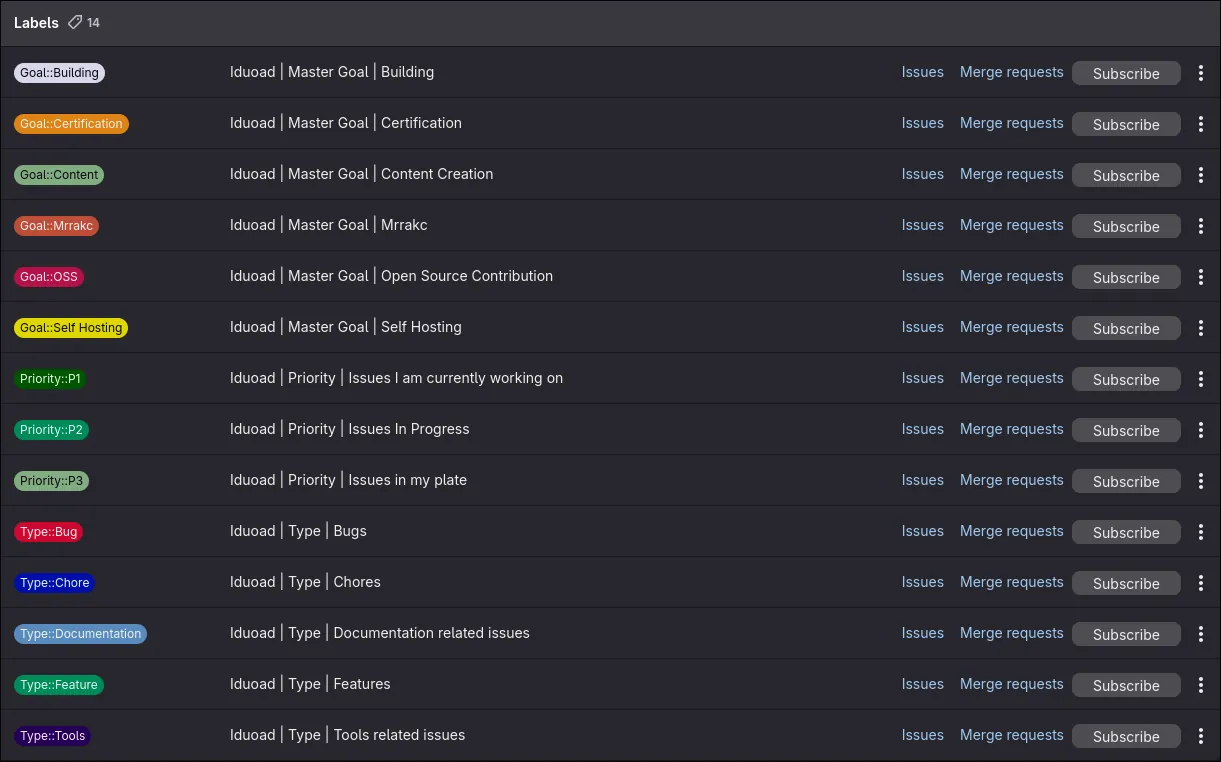
Task: View Merge requests for Priority::P3 label
Action: point(1011,480)
